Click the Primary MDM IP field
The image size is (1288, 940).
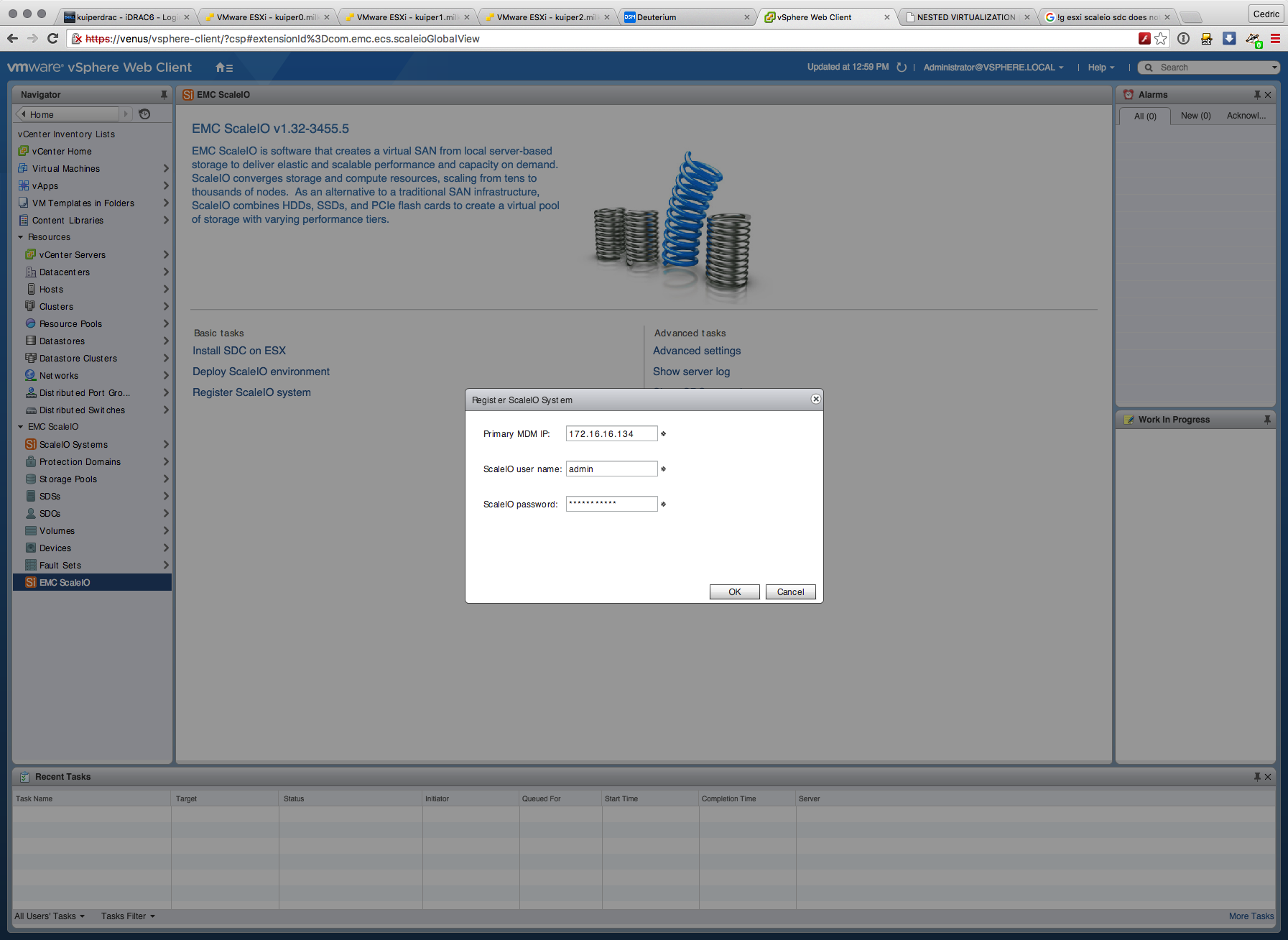611,434
